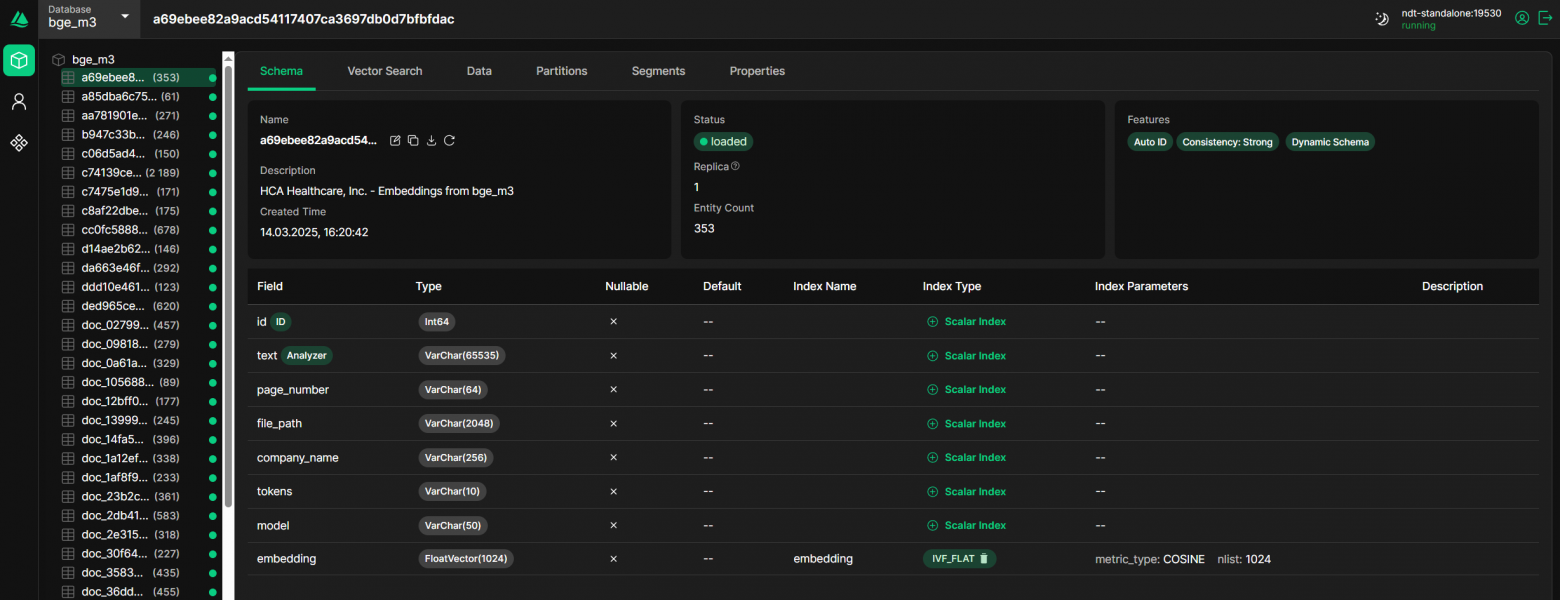
Task: Open the Collections cube sidebar icon
Action: [19, 60]
